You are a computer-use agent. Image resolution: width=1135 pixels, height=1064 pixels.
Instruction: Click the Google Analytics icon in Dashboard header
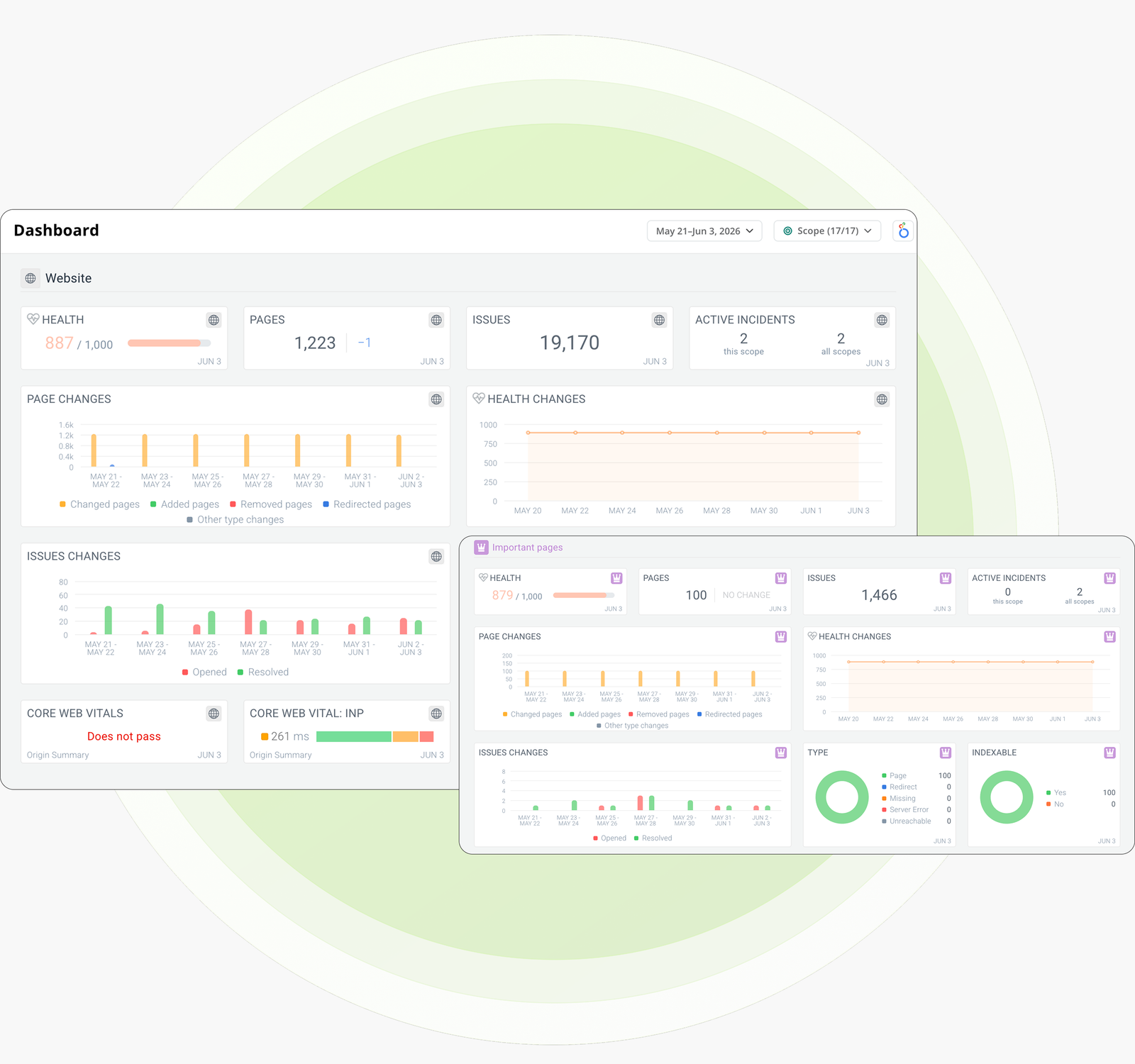pyautogui.click(x=903, y=231)
